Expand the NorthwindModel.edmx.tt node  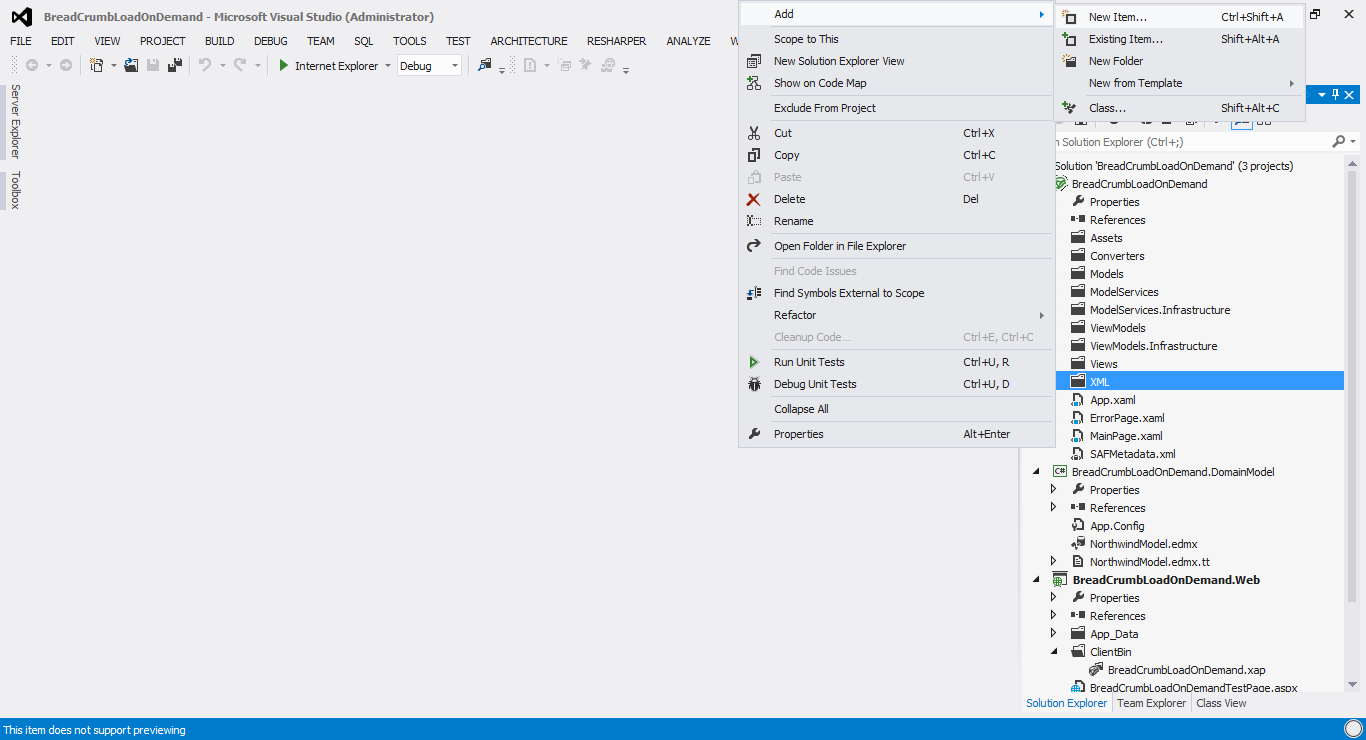[x=1053, y=562]
